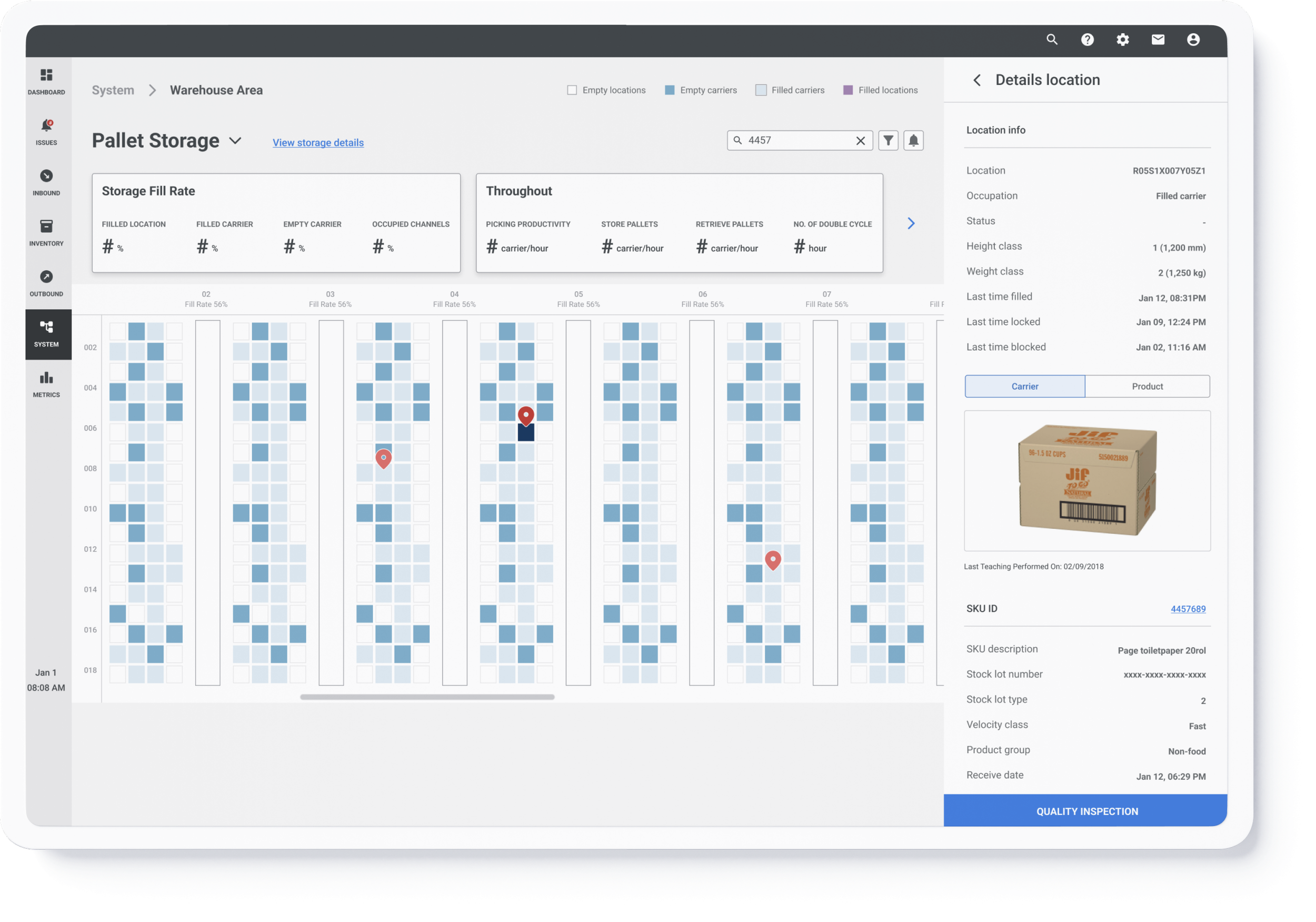
Task: Toggle the Empty locations legend checkbox
Action: click(x=572, y=90)
